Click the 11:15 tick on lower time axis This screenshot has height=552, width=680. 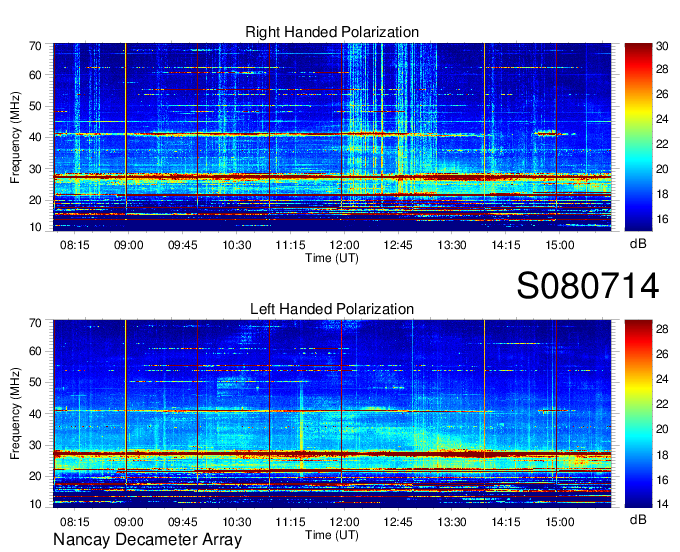[291, 522]
